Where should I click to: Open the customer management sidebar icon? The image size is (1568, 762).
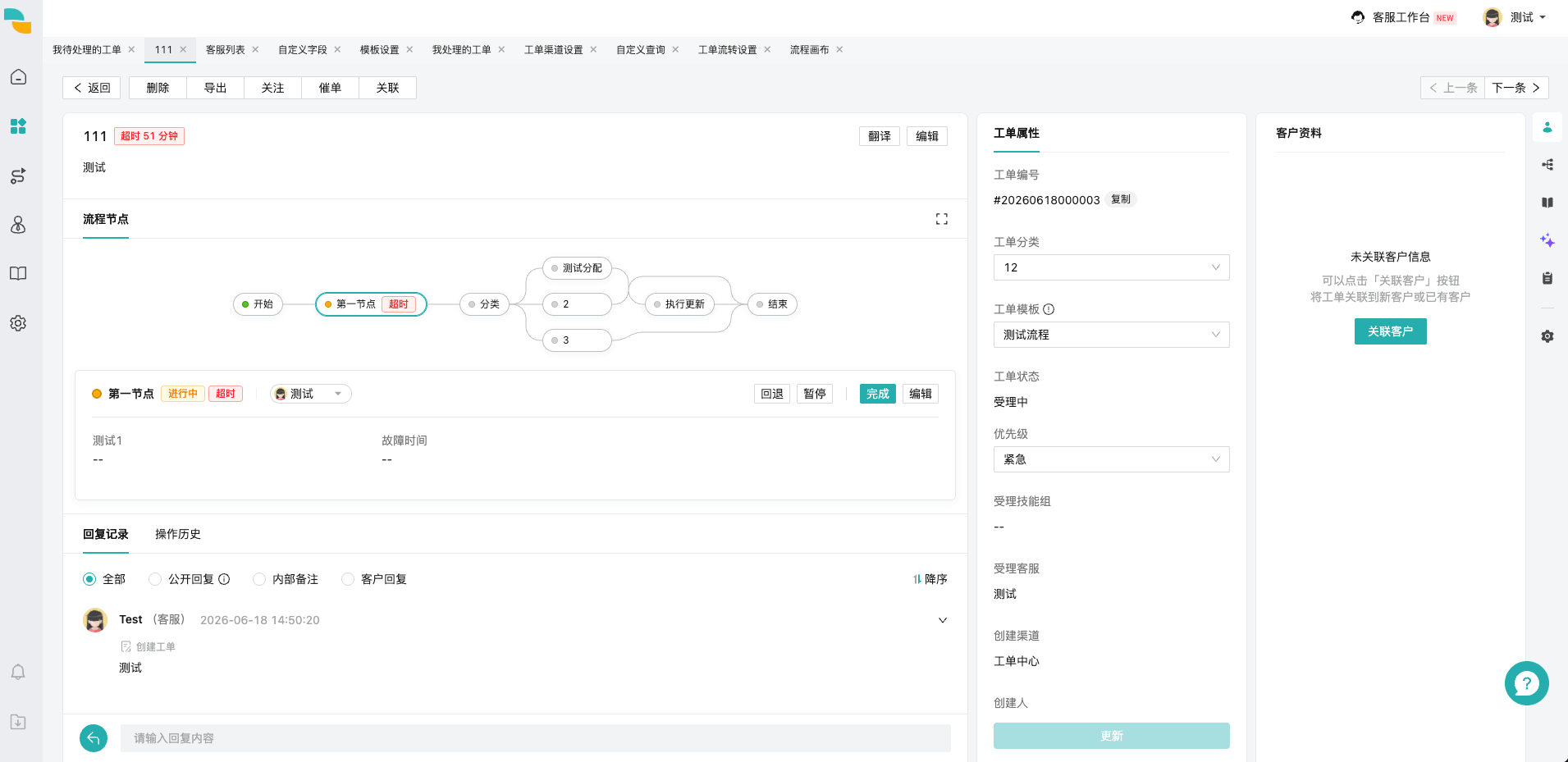pos(18,225)
